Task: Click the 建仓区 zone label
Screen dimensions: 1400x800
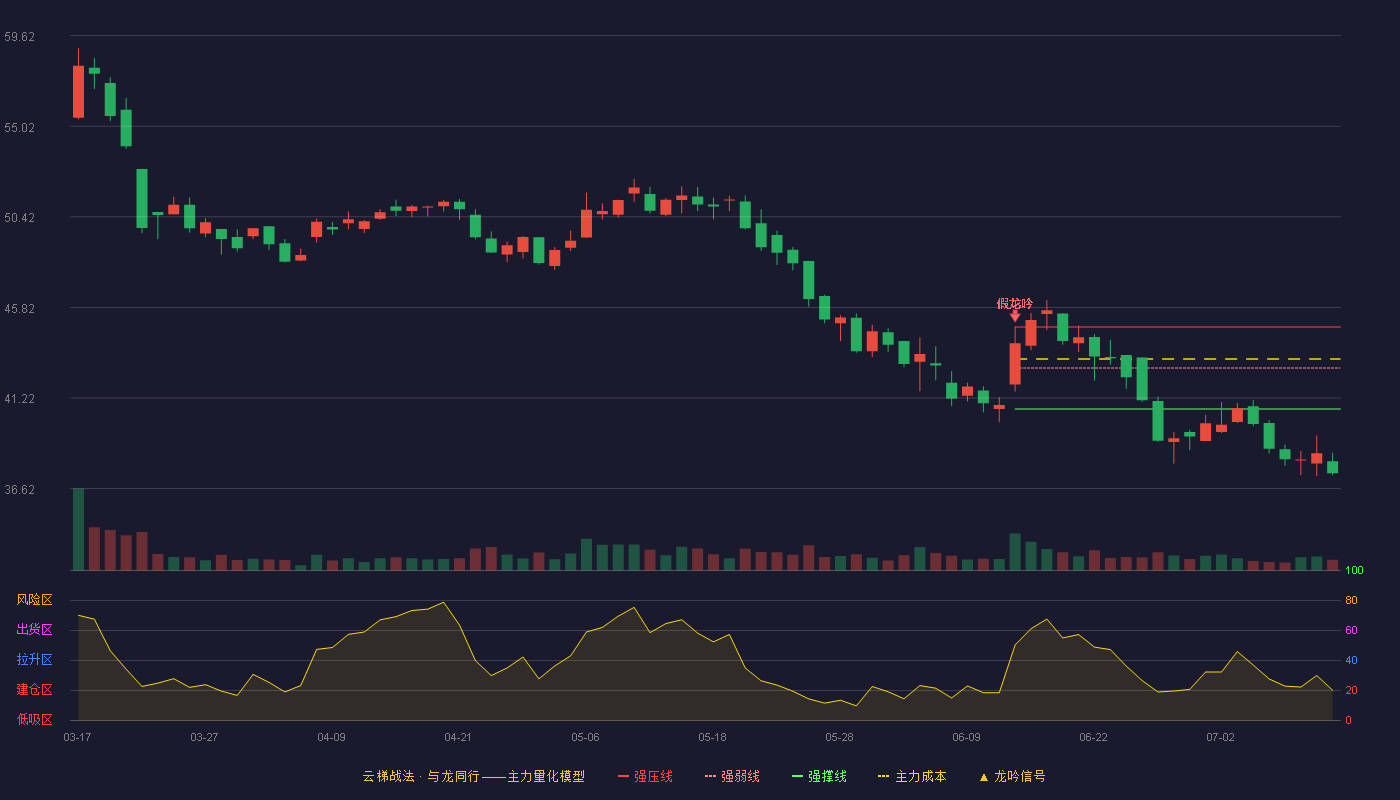Action: click(x=34, y=690)
